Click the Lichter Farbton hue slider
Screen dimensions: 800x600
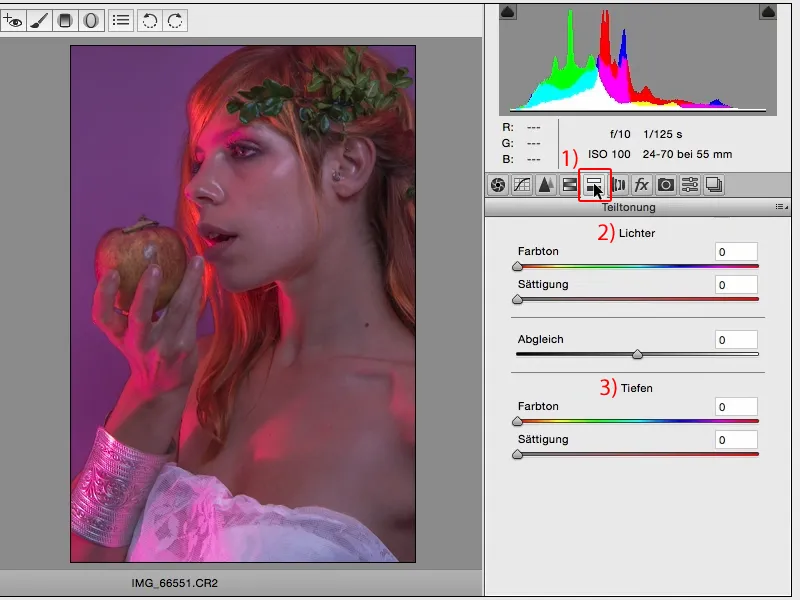point(637,266)
